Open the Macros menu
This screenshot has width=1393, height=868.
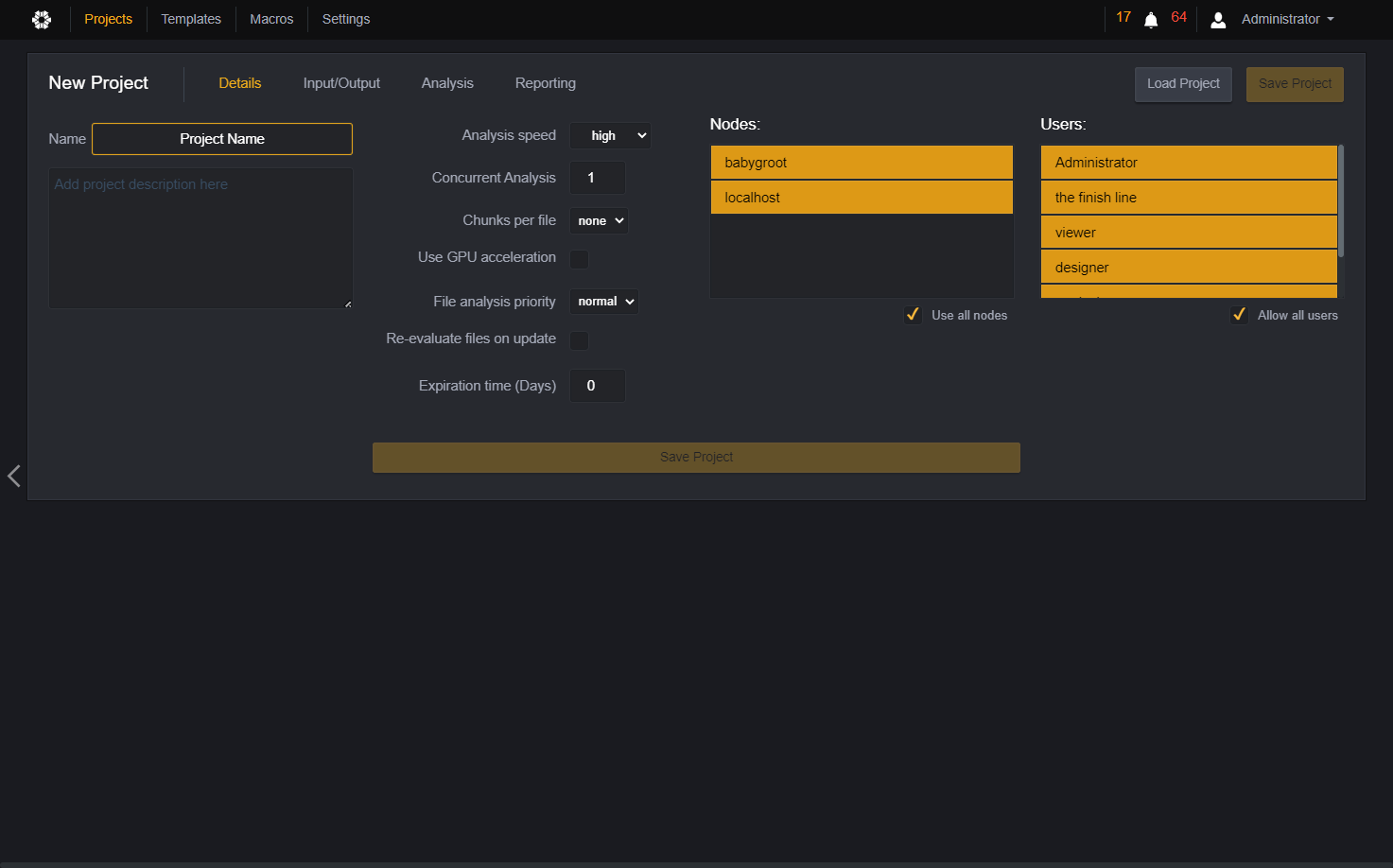(x=271, y=19)
